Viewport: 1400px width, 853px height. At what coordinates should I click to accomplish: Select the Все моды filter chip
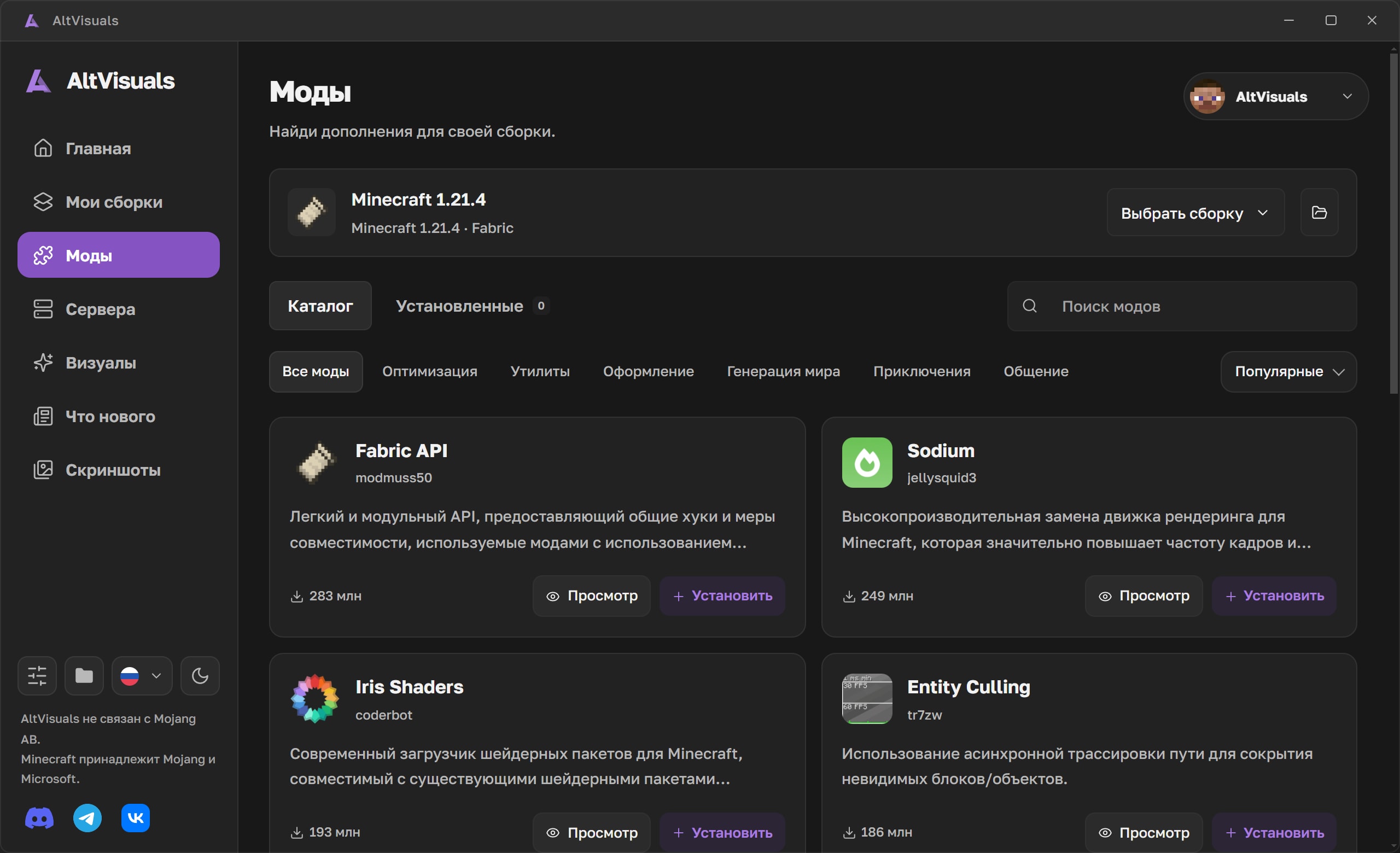[x=316, y=371]
